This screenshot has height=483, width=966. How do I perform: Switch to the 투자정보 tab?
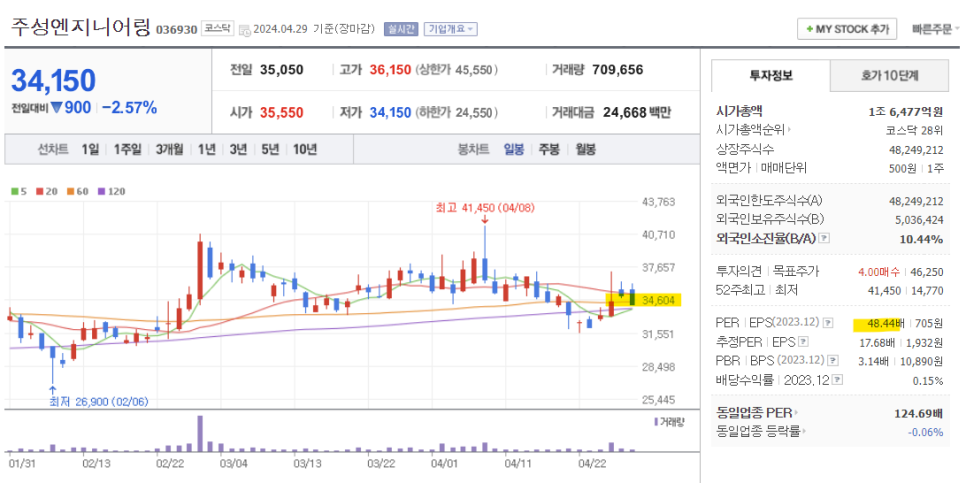pos(771,76)
